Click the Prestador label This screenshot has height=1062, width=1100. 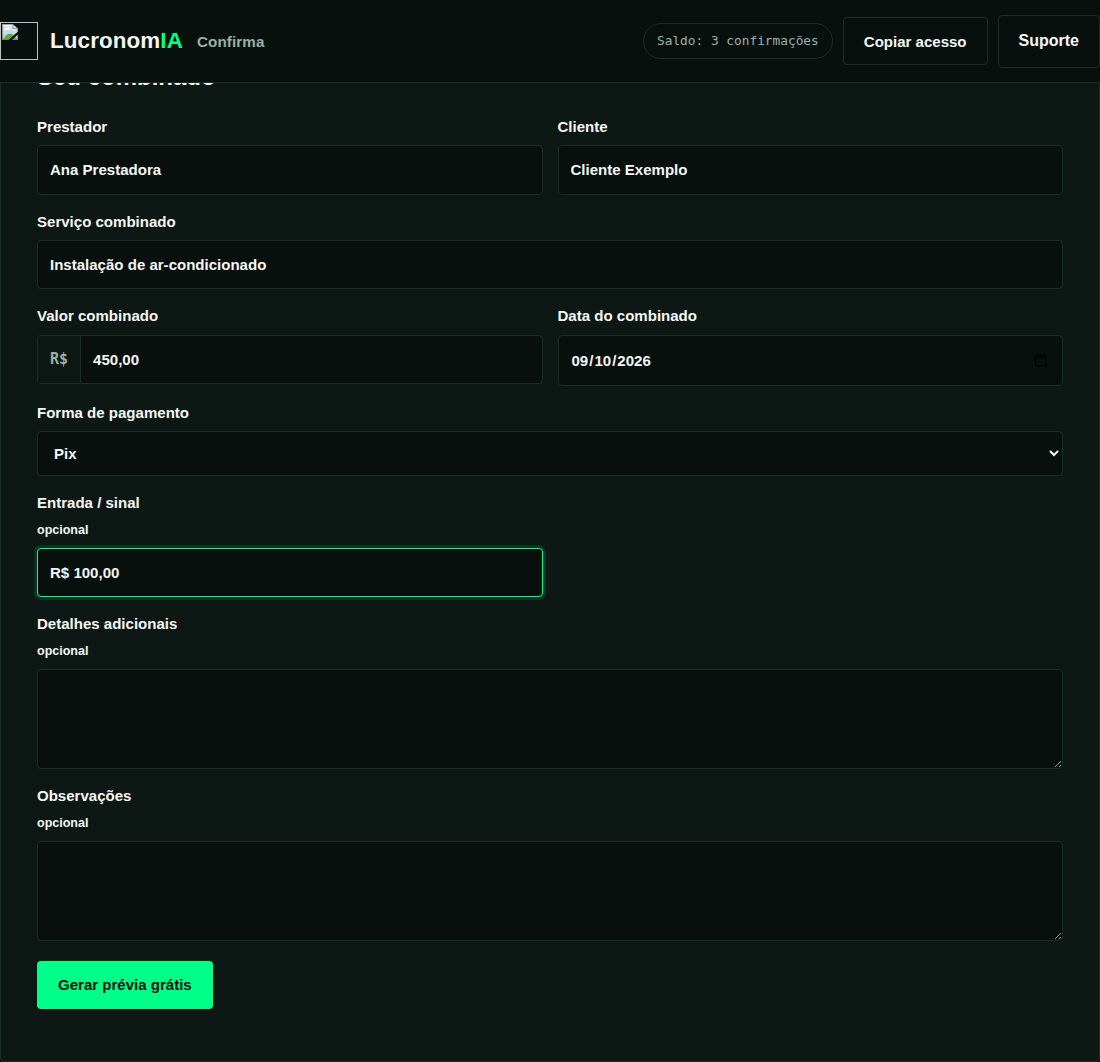(72, 127)
